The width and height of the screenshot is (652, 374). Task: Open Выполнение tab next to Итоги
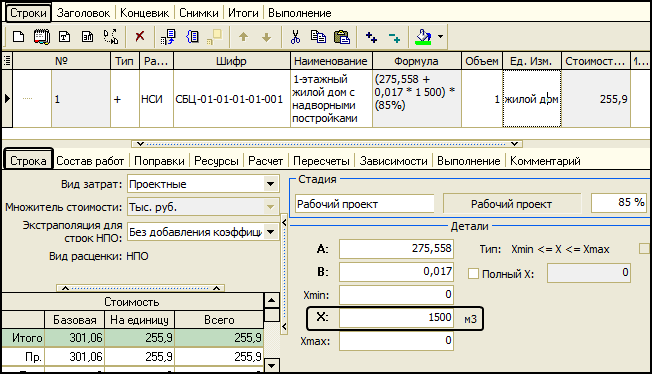(x=299, y=13)
